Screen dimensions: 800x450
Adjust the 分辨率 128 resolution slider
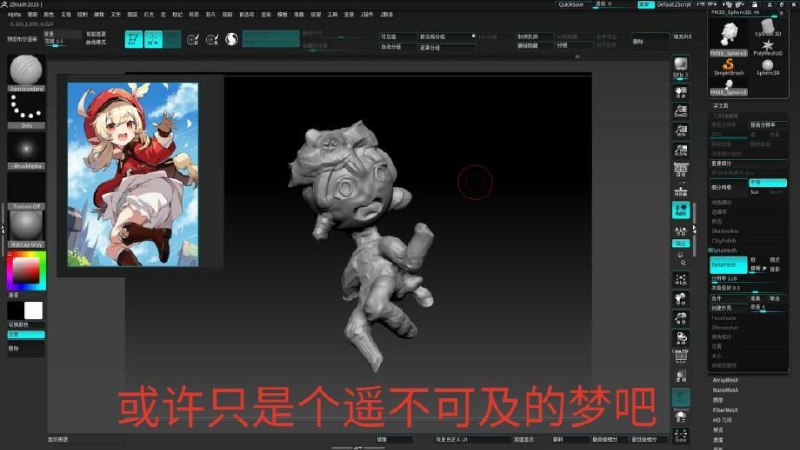[x=748, y=279]
